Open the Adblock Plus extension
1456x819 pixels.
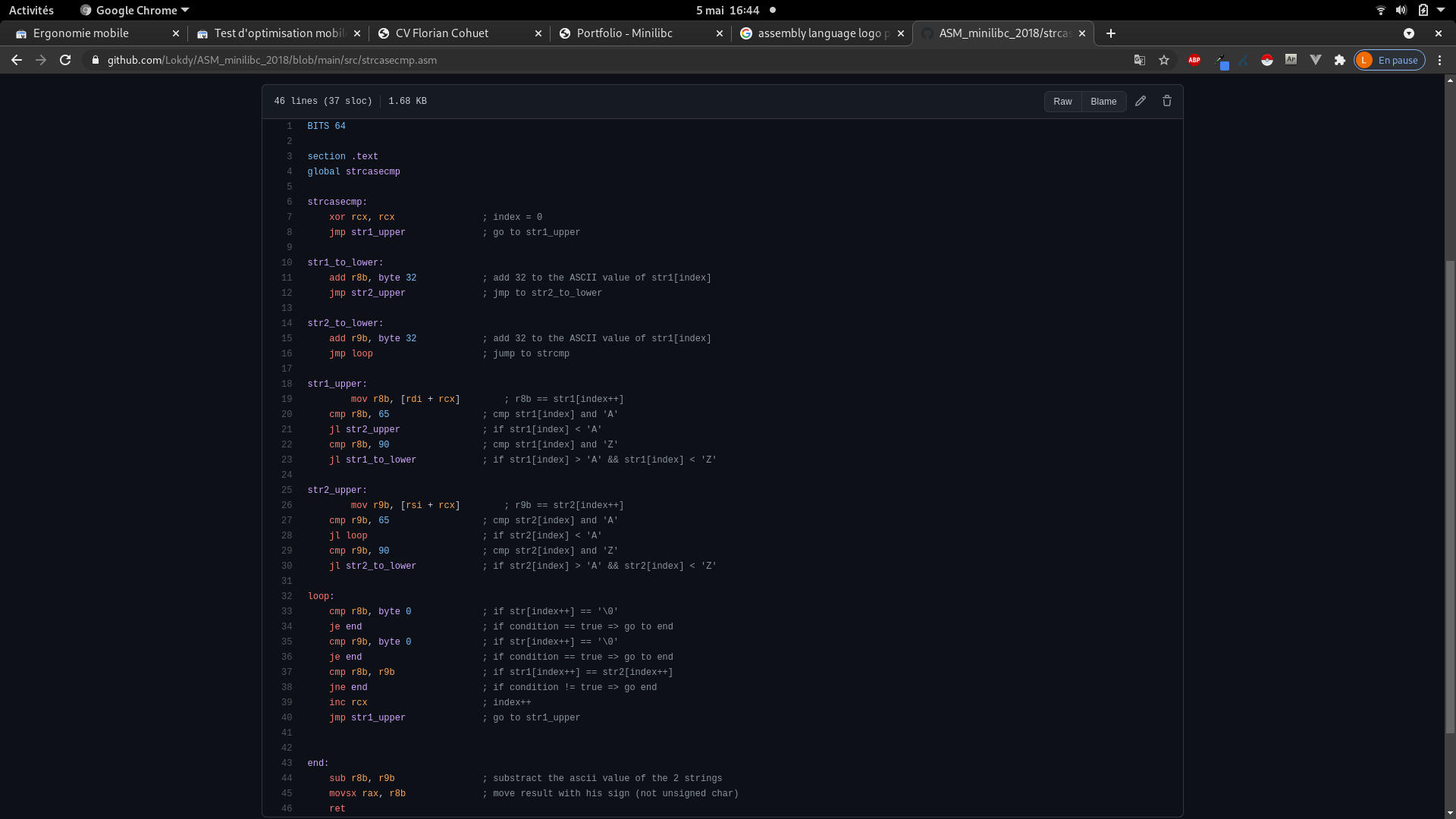click(1194, 60)
